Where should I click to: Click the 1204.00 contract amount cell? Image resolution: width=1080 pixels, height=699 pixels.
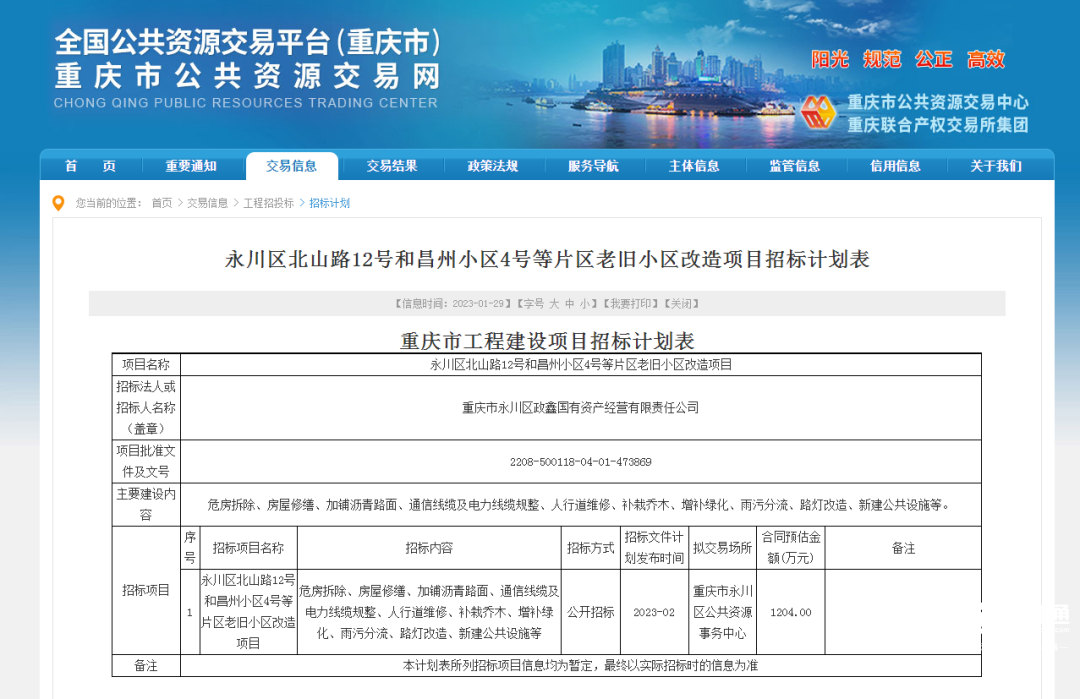pyautogui.click(x=791, y=612)
